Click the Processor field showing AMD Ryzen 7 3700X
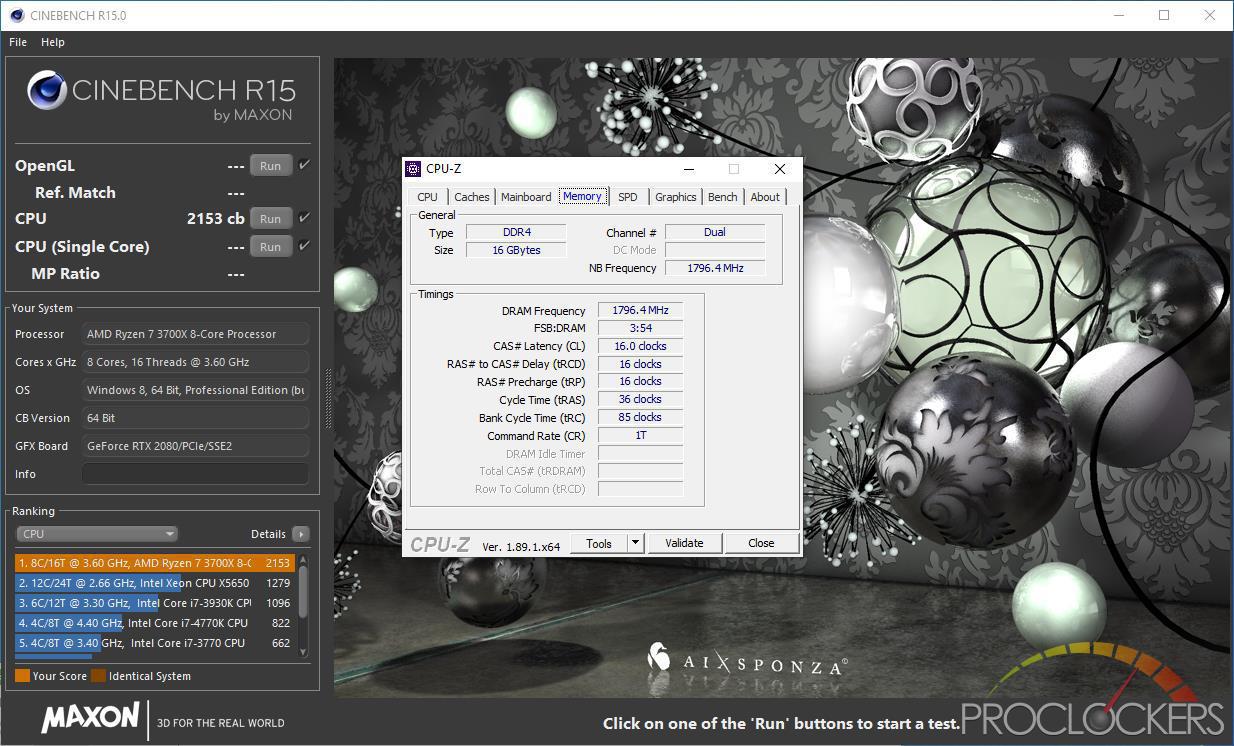 [195, 334]
